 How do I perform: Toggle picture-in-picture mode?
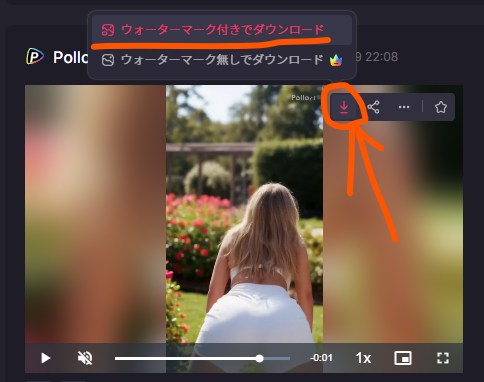click(403, 358)
